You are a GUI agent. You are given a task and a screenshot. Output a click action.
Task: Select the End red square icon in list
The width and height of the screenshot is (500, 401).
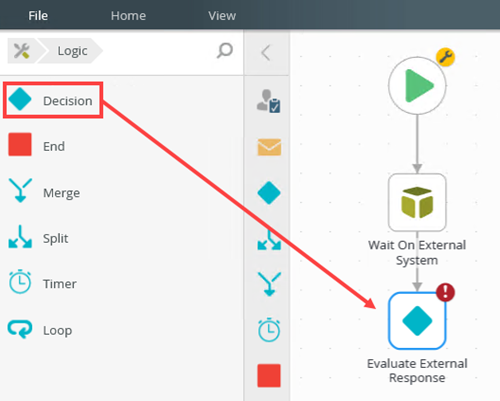click(20, 144)
